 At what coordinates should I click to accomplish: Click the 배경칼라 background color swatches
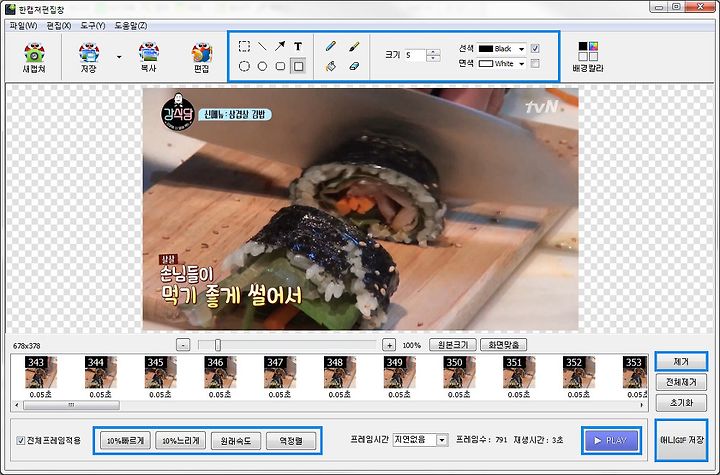click(588, 51)
